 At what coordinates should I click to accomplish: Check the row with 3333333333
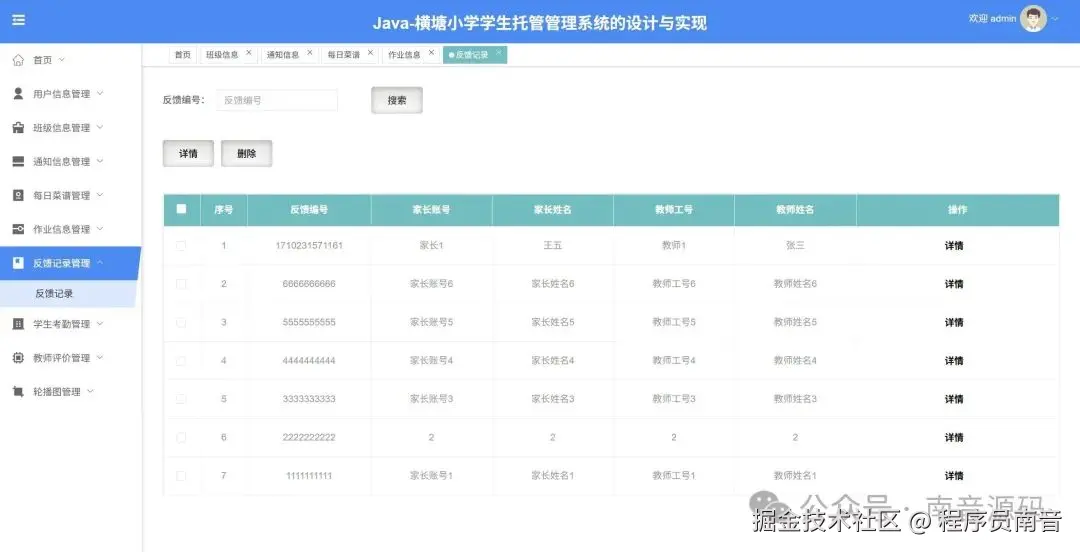(x=181, y=399)
